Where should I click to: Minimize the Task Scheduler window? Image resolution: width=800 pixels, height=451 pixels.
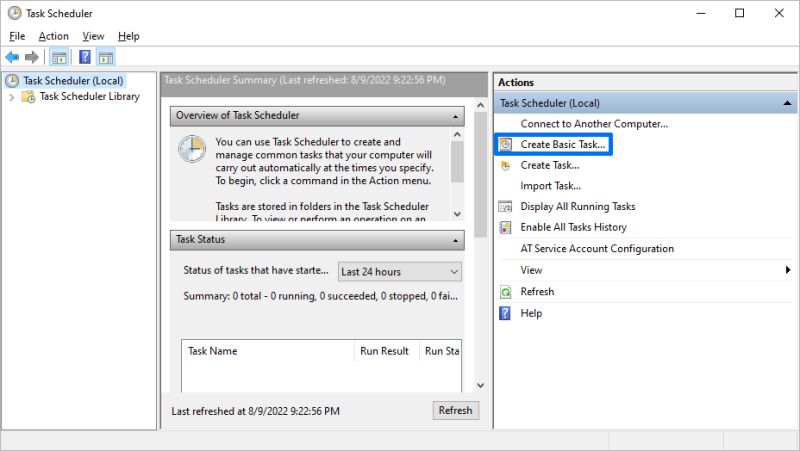tap(701, 13)
